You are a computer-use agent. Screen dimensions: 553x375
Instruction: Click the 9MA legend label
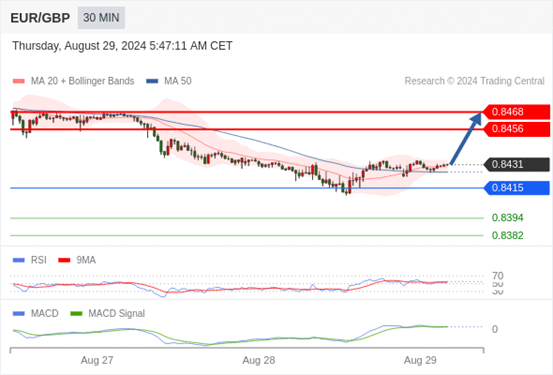tap(86, 260)
